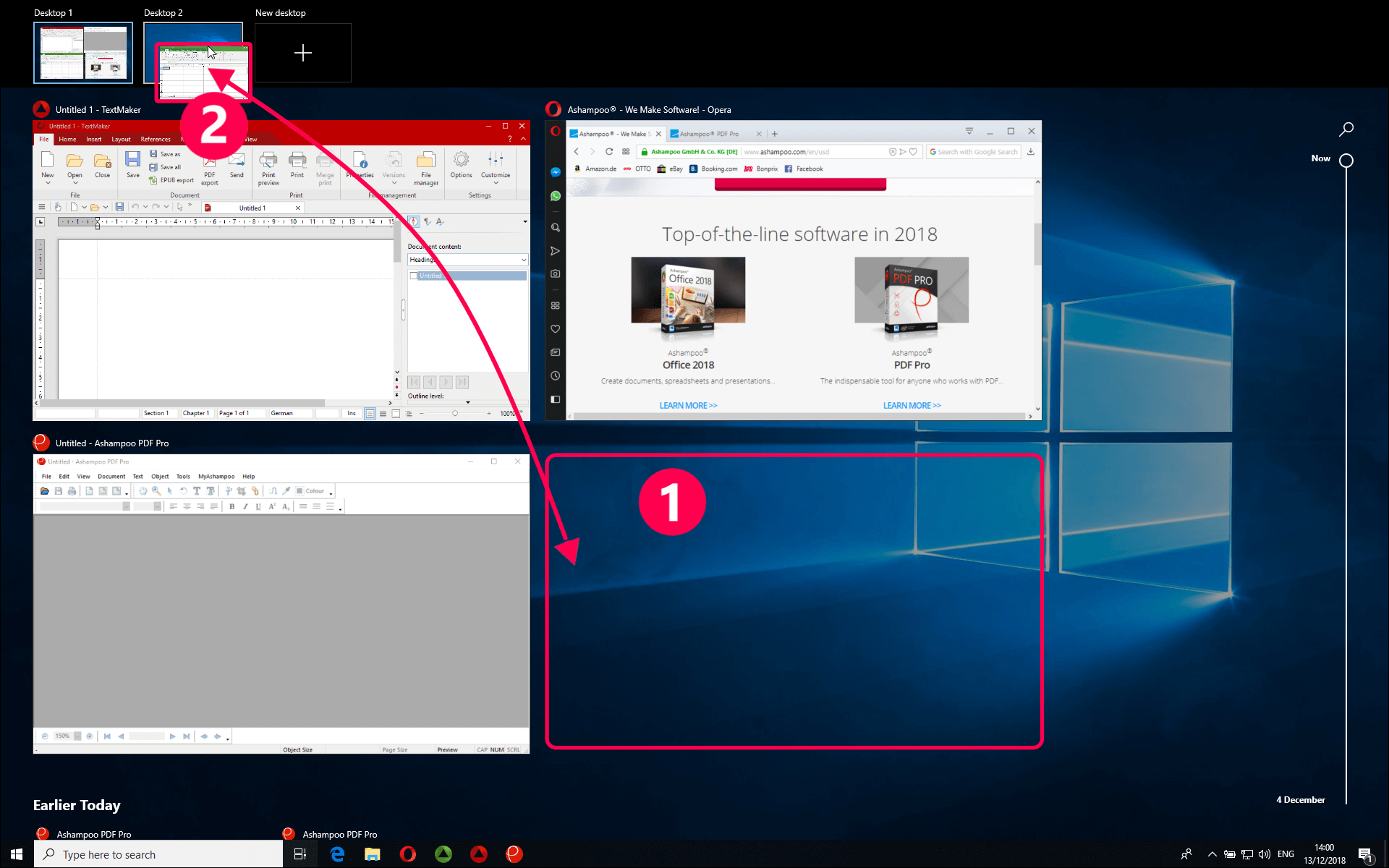Click the Close document folder icon in TextMaker
Viewport: 1389px width, 868px height.
tap(102, 160)
